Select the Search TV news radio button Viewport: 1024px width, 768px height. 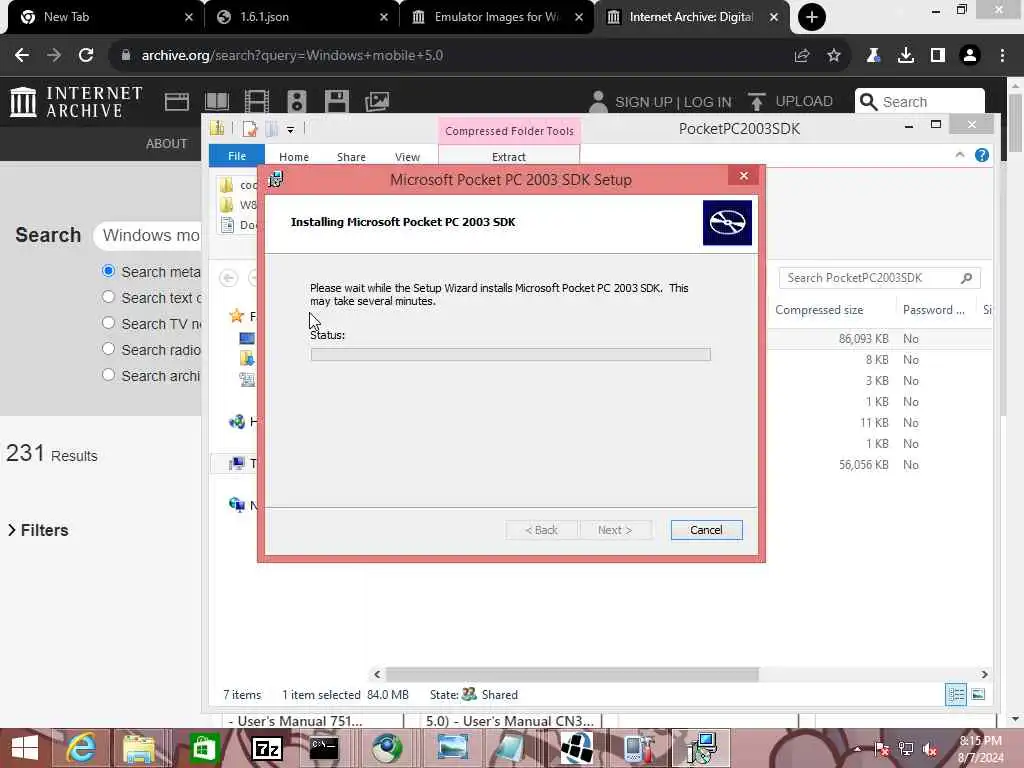tap(108, 323)
